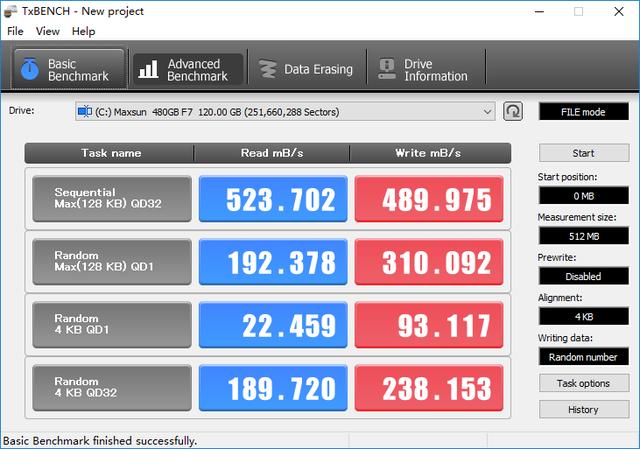Change Measurement size value 512 MB
This screenshot has width=640, height=449.
point(584,236)
